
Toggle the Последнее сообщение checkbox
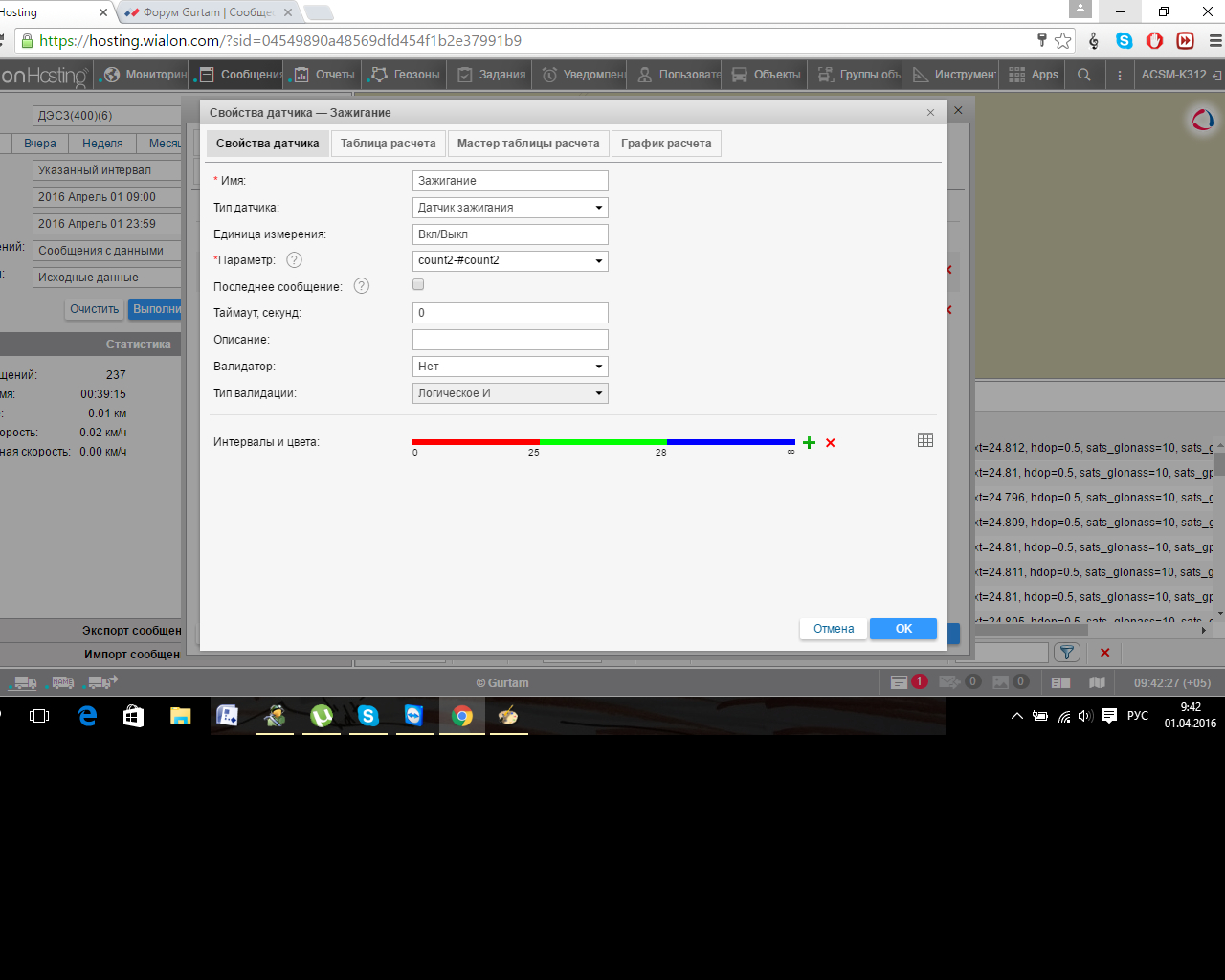click(x=418, y=285)
